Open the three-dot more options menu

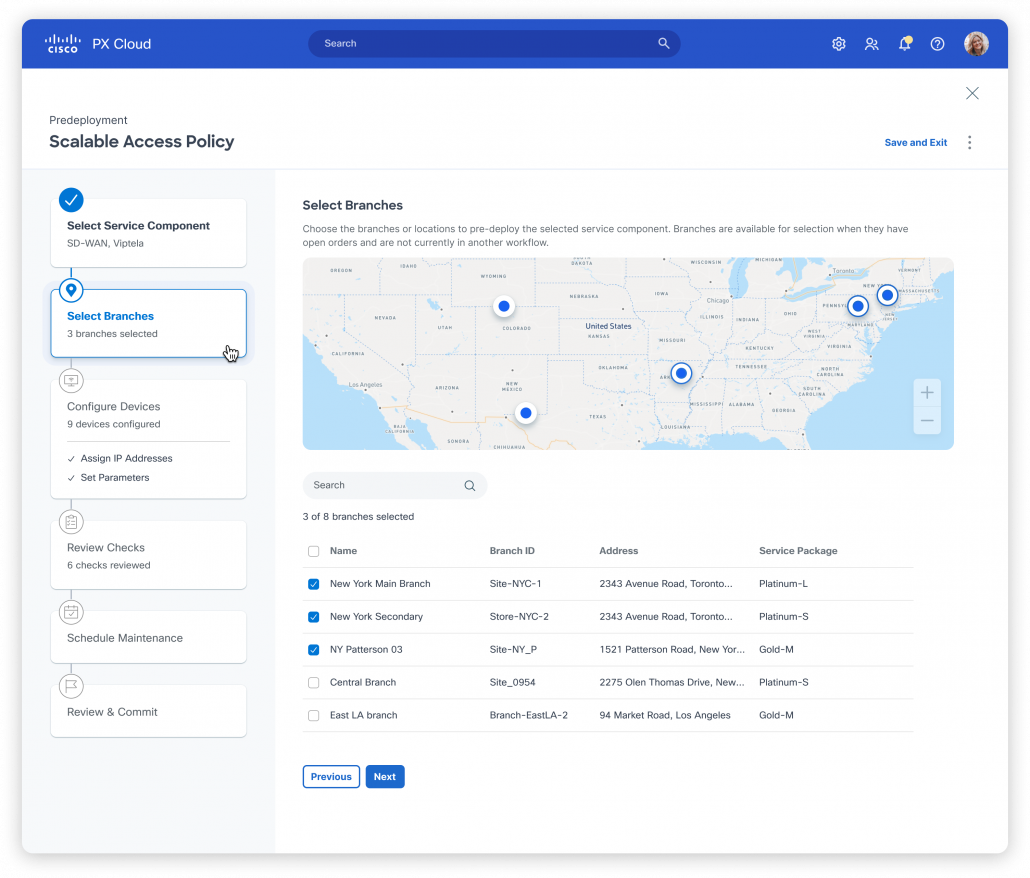click(x=969, y=142)
